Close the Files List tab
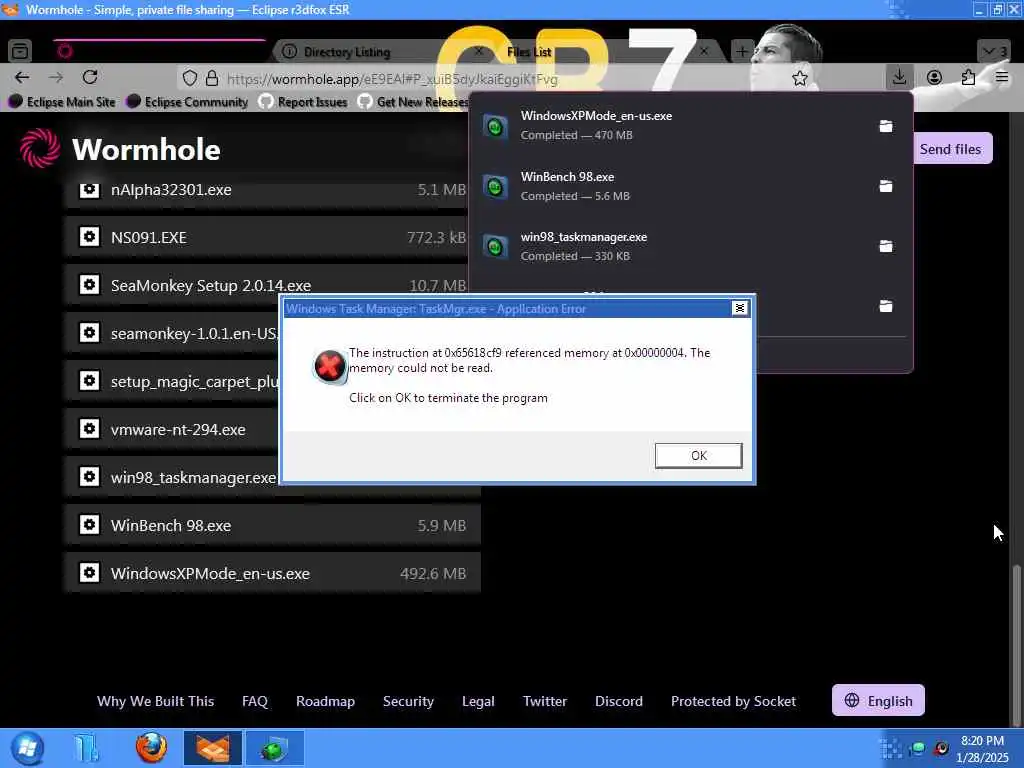 point(704,51)
